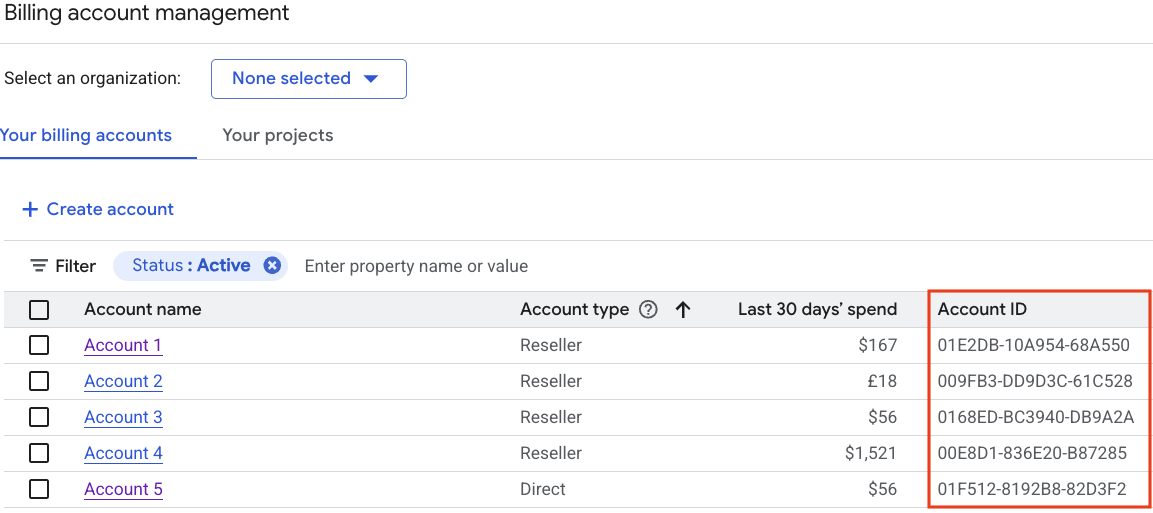1153x513 pixels.
Task: Click the Account type help icon
Action: tap(648, 310)
